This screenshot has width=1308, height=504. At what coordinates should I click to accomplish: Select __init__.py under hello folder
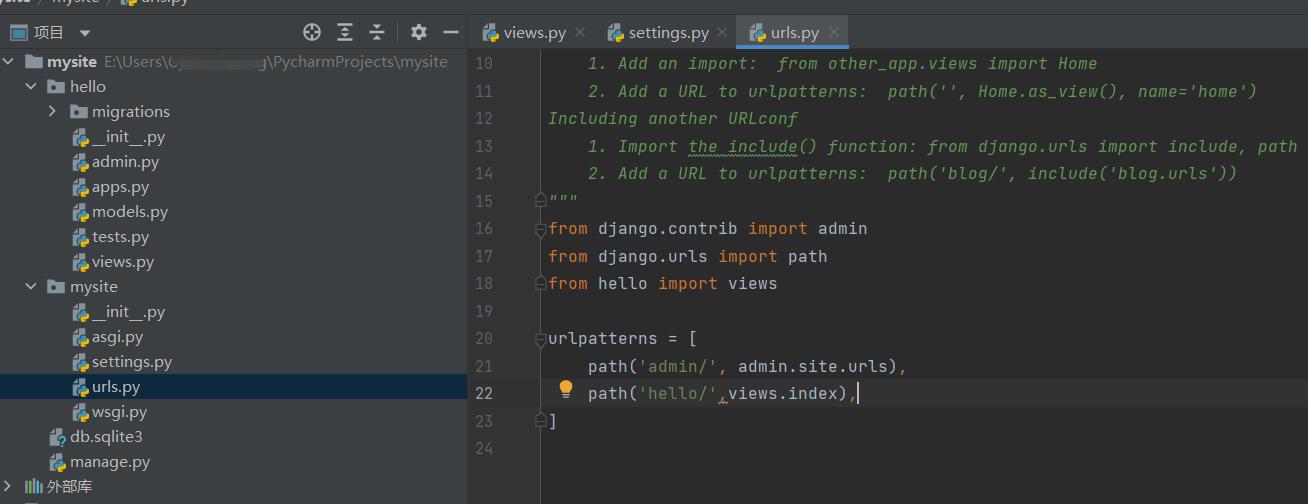129,137
